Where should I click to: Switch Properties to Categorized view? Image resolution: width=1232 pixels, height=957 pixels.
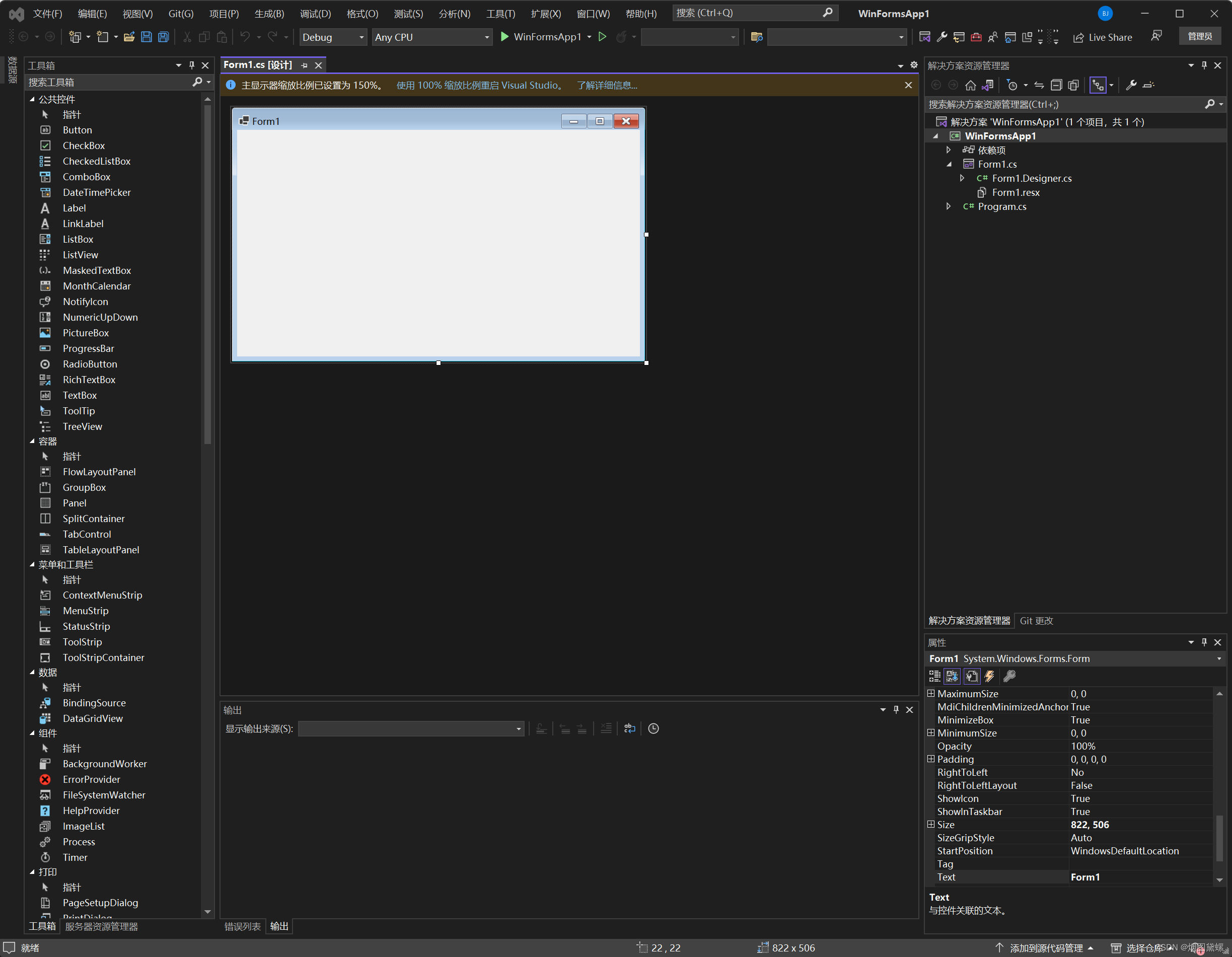(935, 676)
